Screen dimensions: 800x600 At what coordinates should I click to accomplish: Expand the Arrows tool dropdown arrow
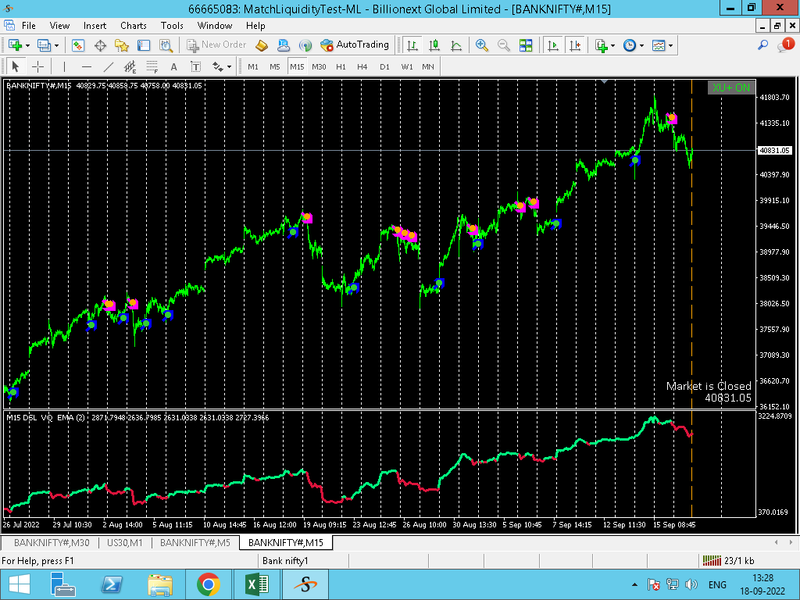click(x=229, y=66)
